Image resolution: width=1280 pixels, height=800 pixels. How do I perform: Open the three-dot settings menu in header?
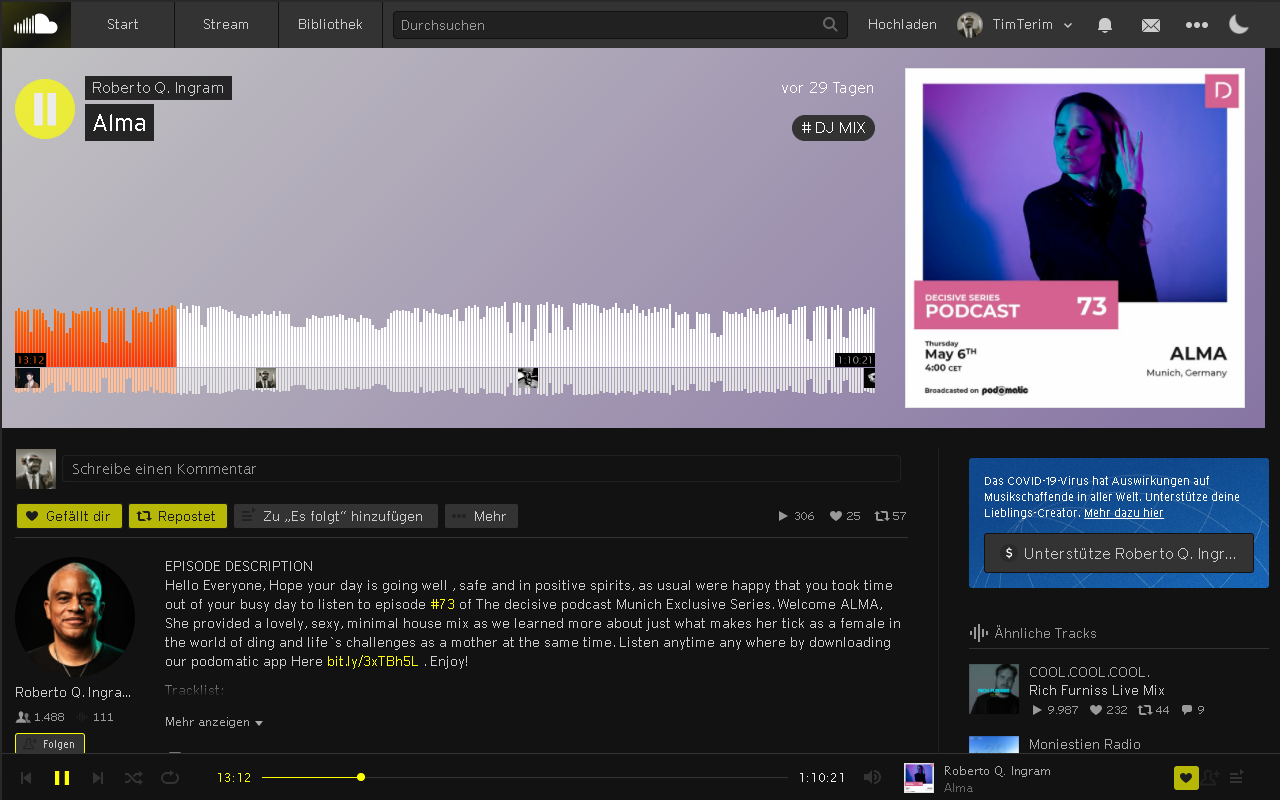click(1197, 25)
